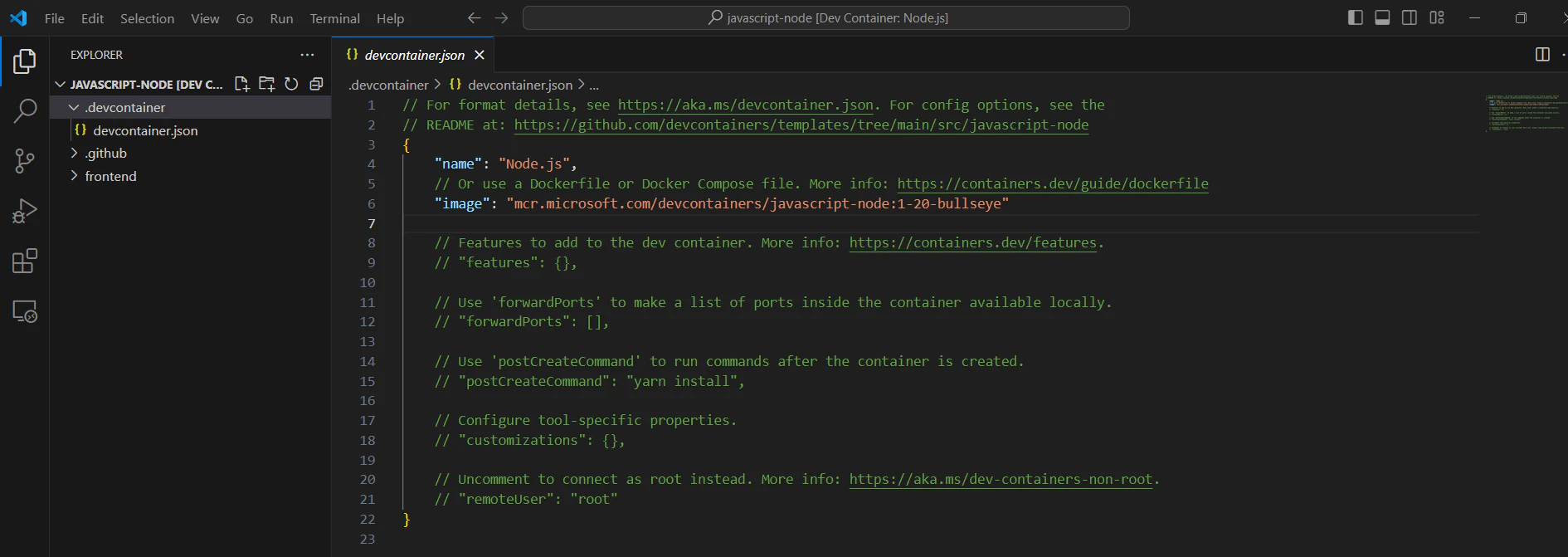The image size is (1568, 557).
Task: Follow the containers.dev/guide/dockerfile link
Action: point(1053,183)
